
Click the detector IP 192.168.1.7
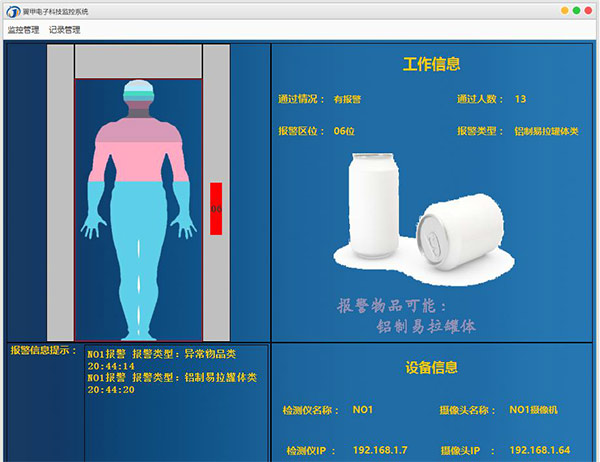coord(381,451)
